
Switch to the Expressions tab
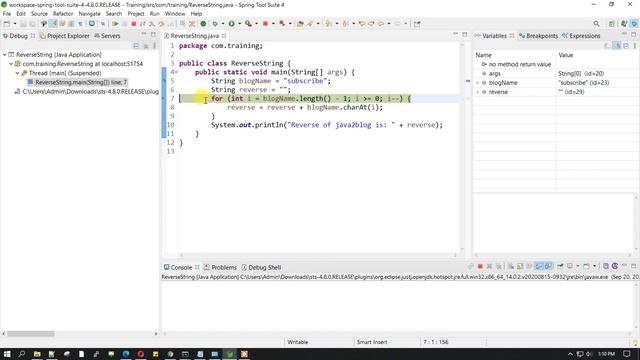point(581,36)
